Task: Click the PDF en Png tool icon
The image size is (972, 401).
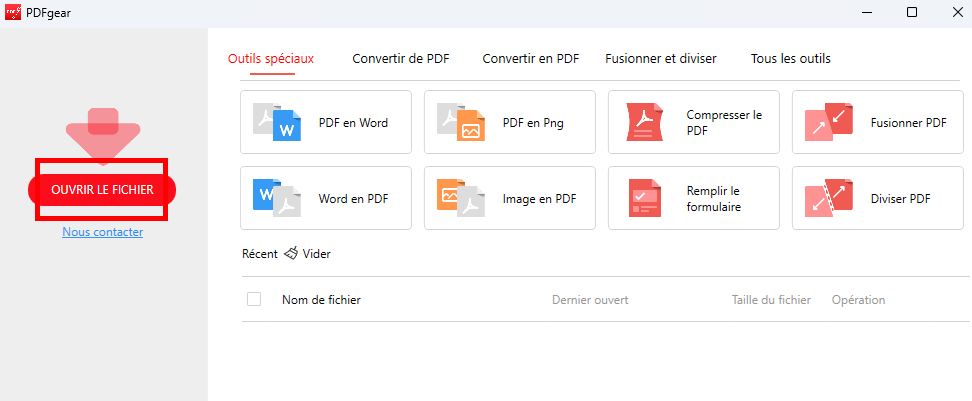Action: (x=461, y=122)
